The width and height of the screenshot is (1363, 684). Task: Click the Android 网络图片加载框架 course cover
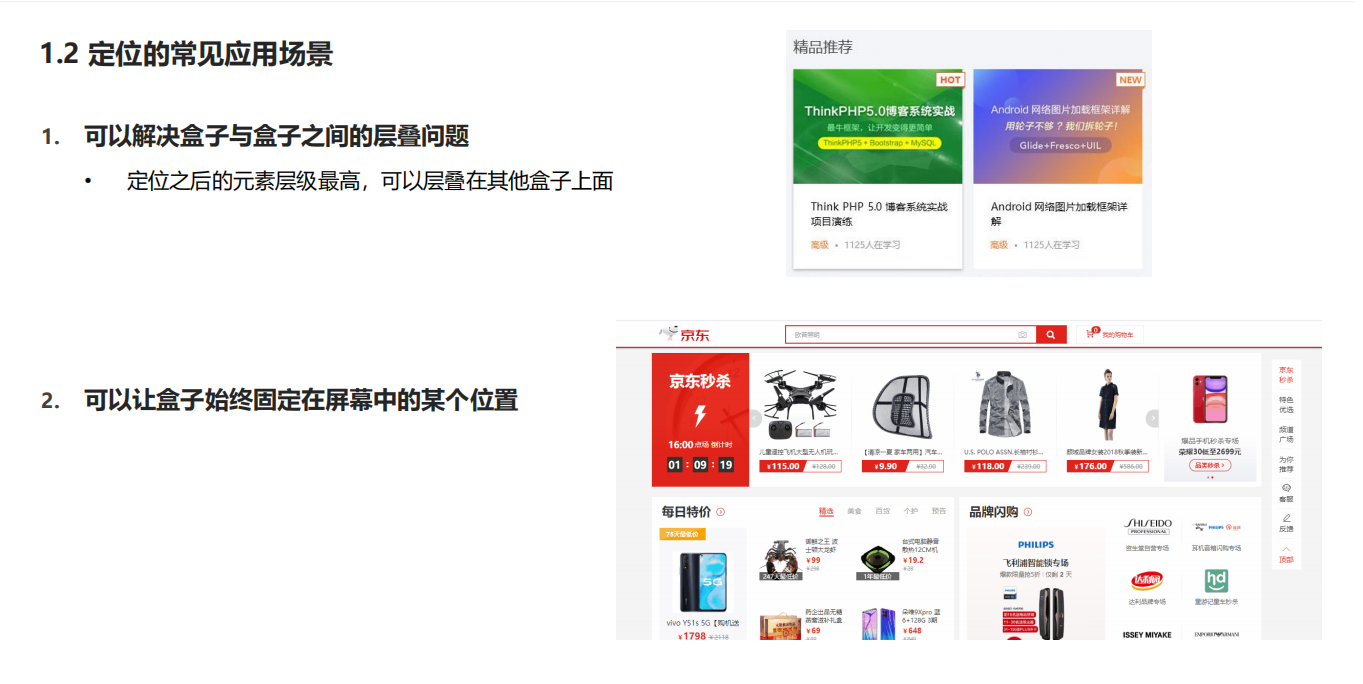click(x=1058, y=126)
